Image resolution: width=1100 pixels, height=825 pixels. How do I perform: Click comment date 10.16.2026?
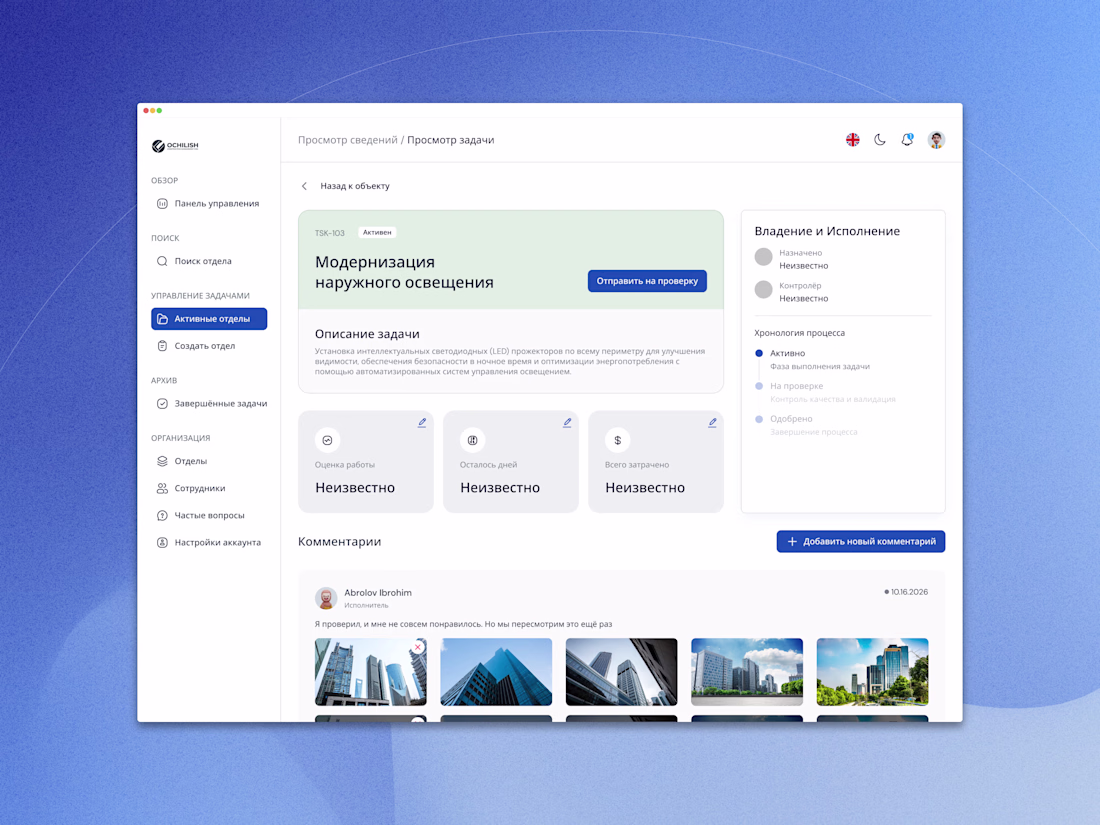point(909,592)
